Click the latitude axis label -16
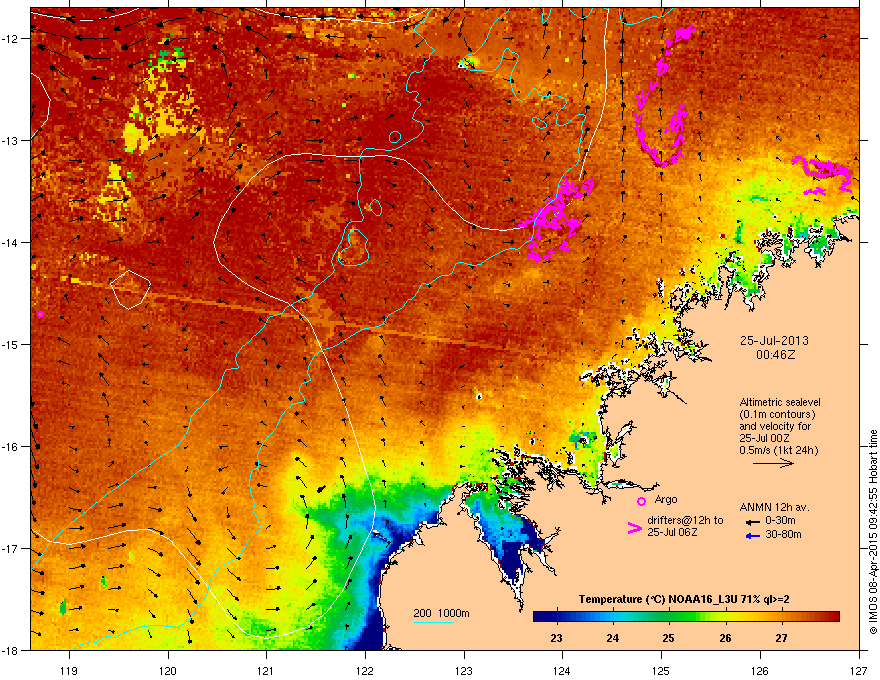Viewport: 880px width, 680px height. coord(9,447)
